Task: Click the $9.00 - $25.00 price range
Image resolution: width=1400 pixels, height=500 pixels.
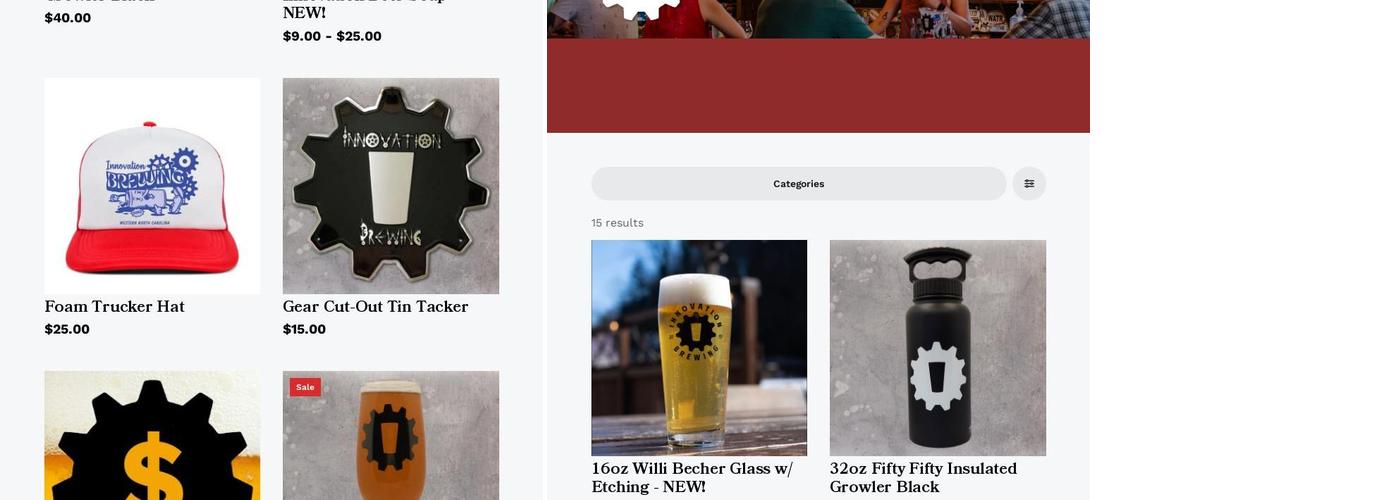Action: 332,36
